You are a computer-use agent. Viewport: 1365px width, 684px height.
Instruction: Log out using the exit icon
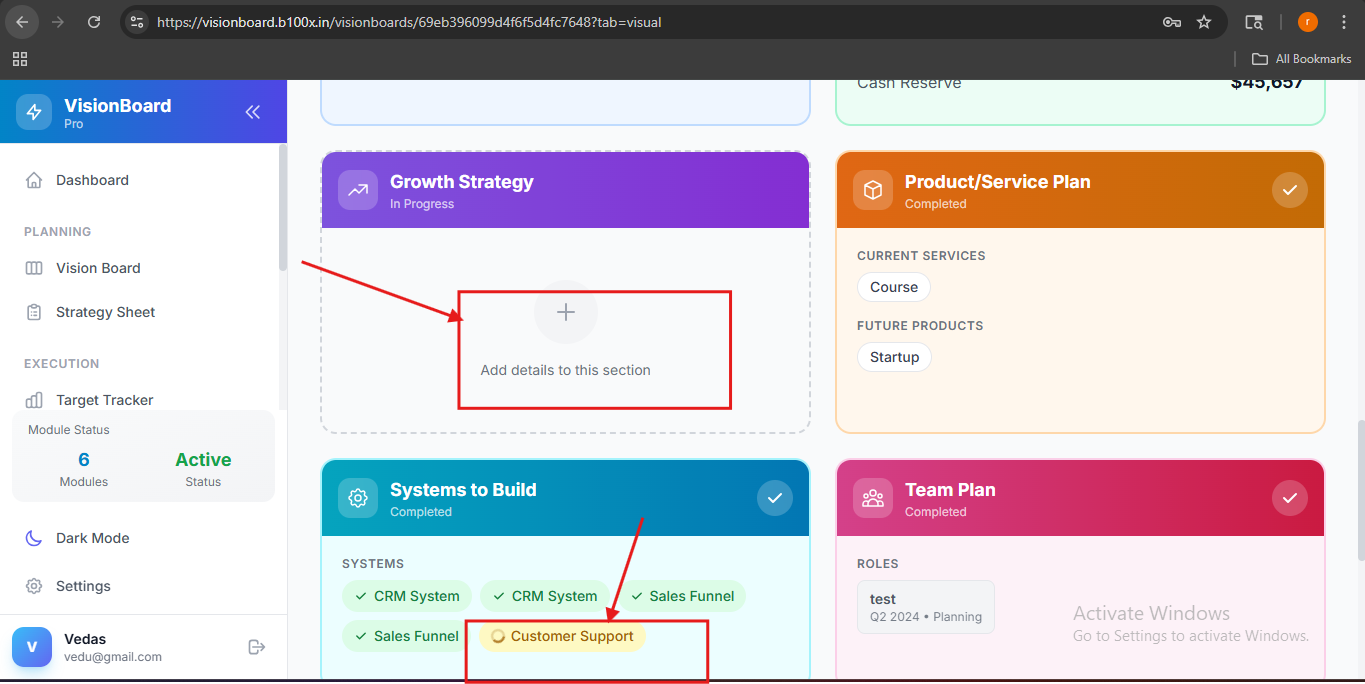[x=257, y=647]
